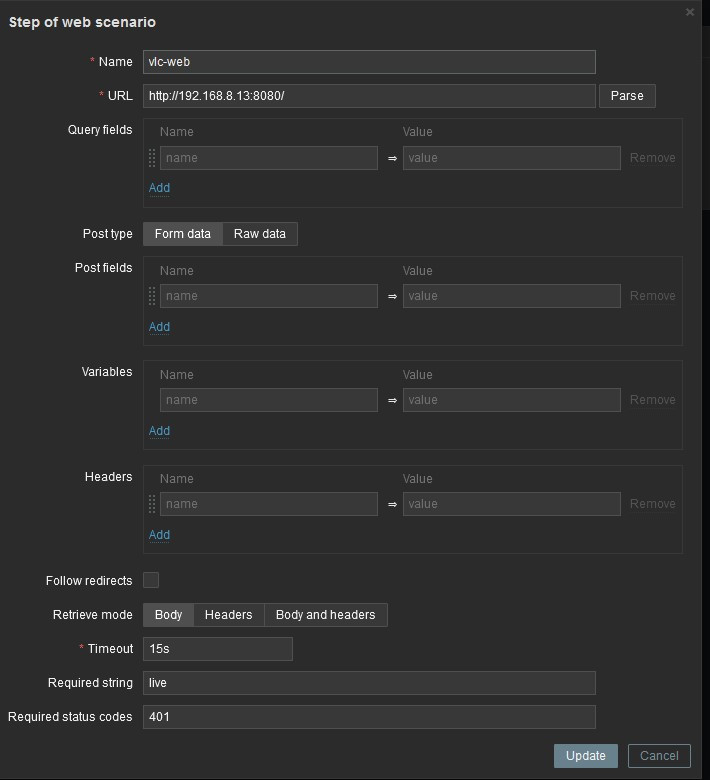The image size is (710, 780).
Task: Set retrieve mode to Headers
Action: (x=228, y=615)
